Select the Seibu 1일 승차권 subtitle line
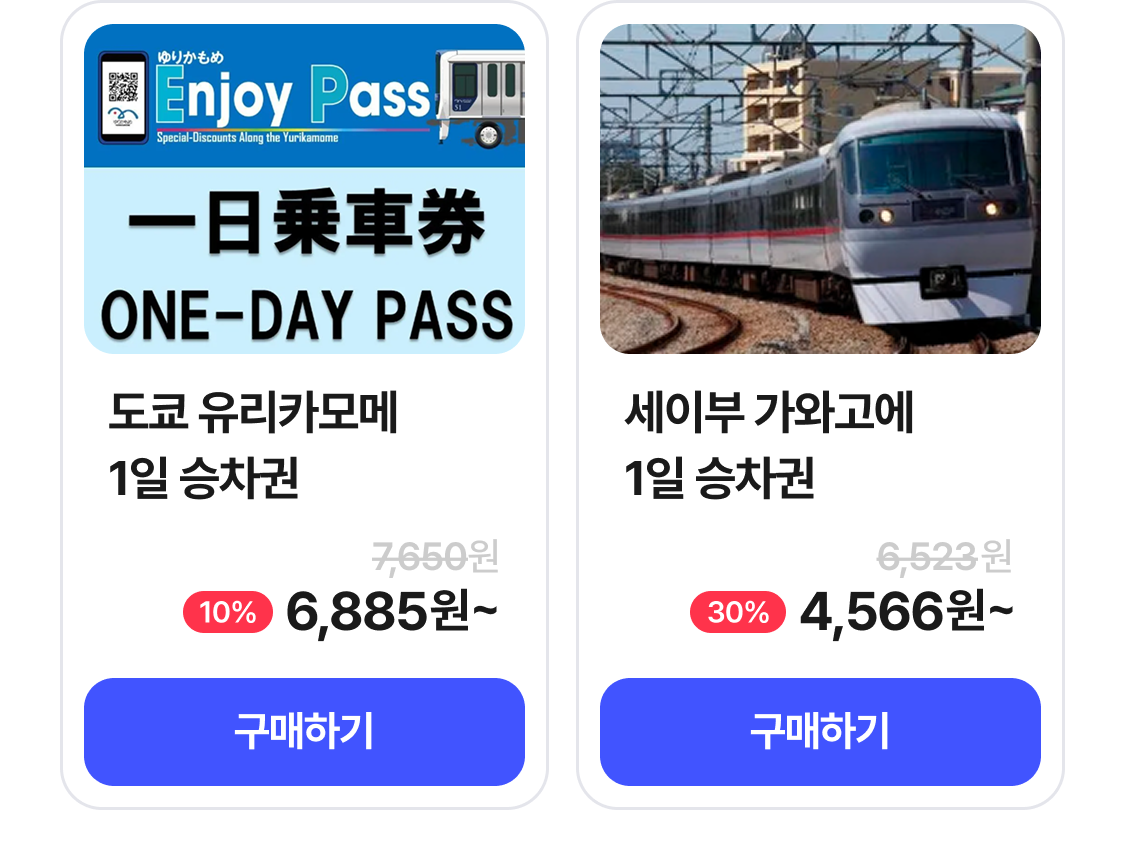1125x846 pixels. (x=719, y=479)
